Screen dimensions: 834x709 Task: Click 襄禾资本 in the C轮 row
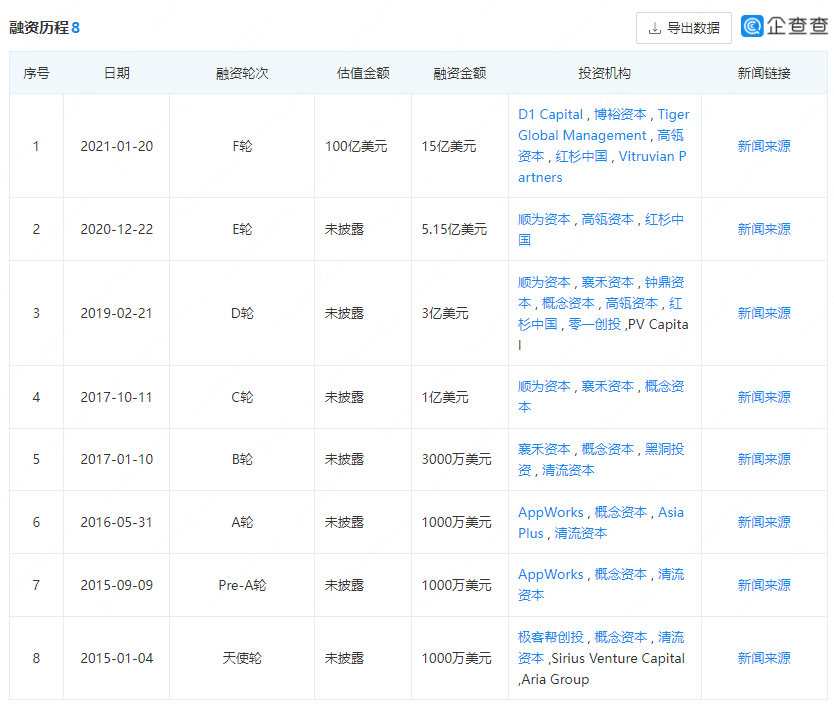tap(608, 386)
